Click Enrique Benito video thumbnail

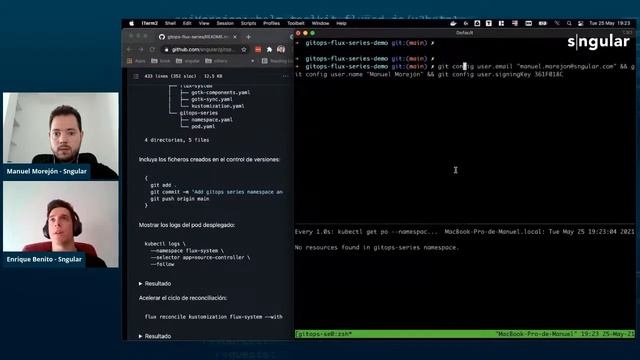[x=61, y=224]
